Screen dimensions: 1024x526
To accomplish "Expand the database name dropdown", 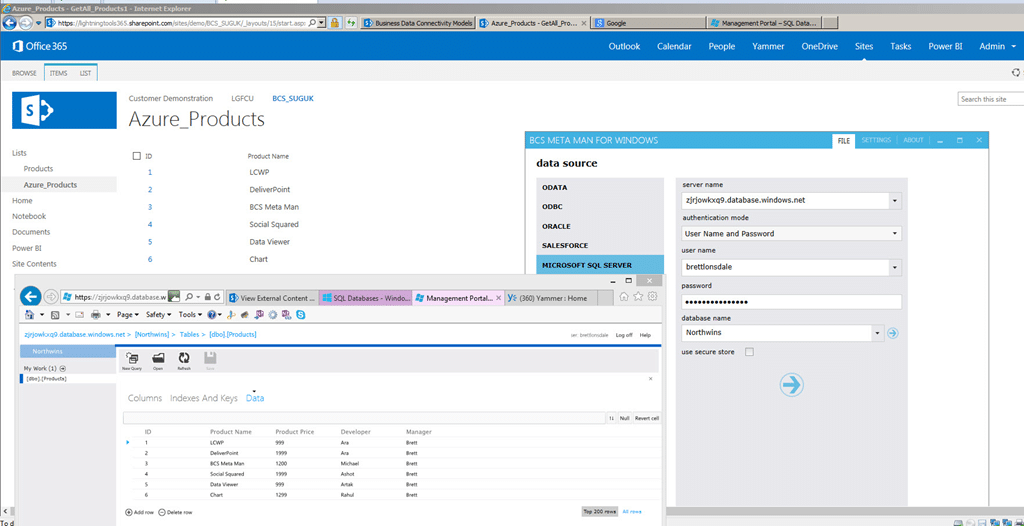I will [876, 333].
